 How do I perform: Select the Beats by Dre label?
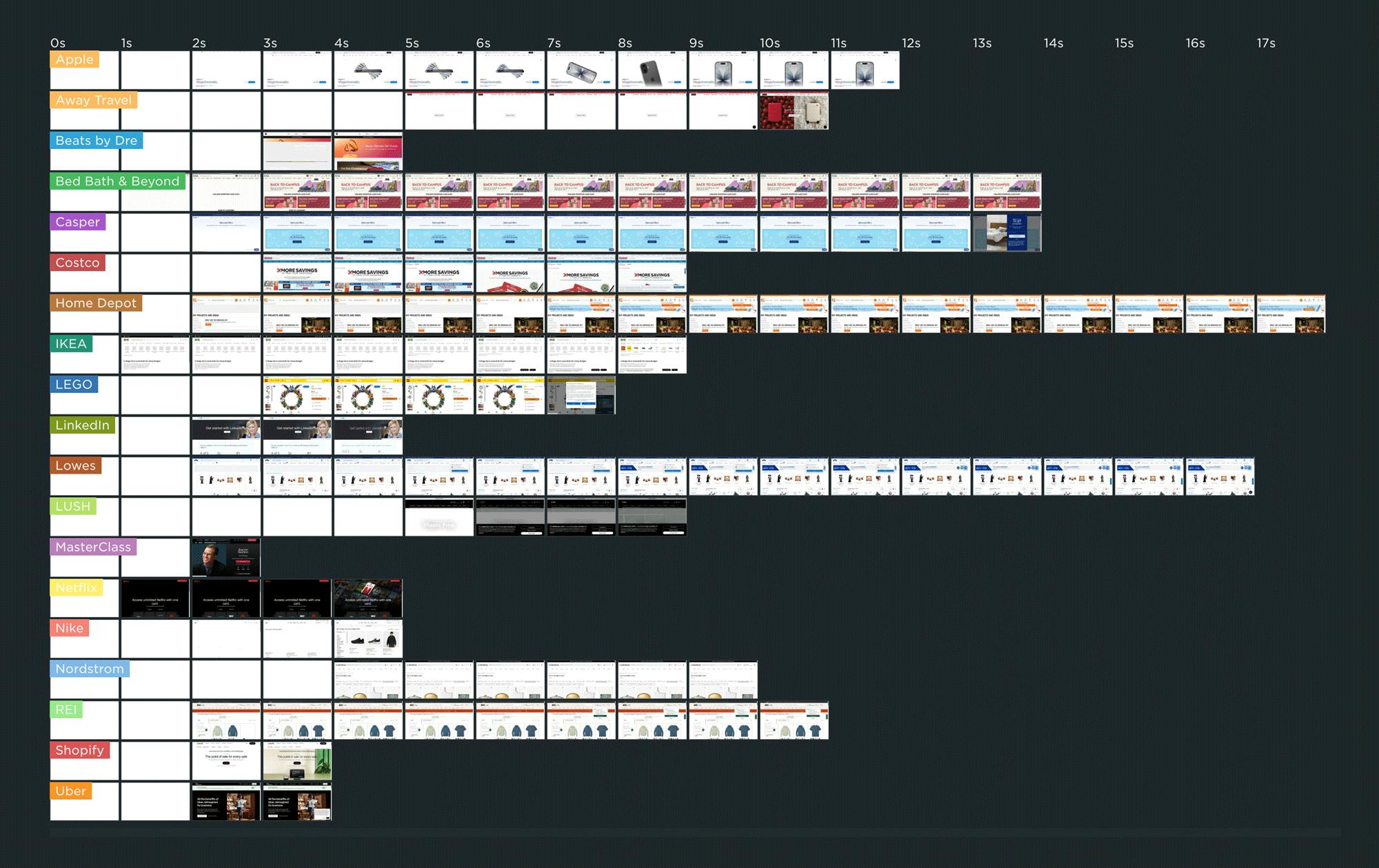pyautogui.click(x=96, y=141)
